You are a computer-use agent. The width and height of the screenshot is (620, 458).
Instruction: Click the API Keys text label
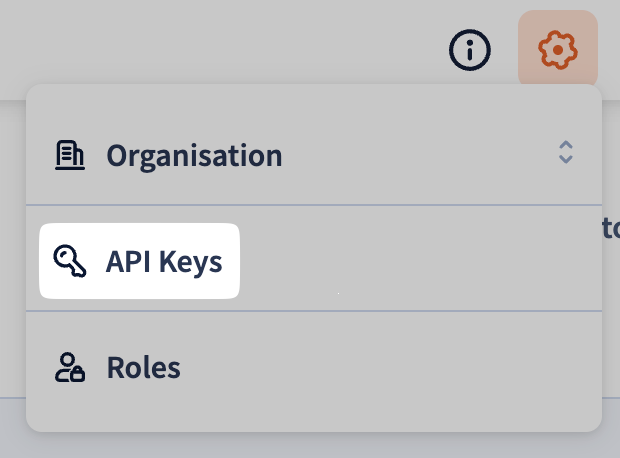[x=164, y=262]
